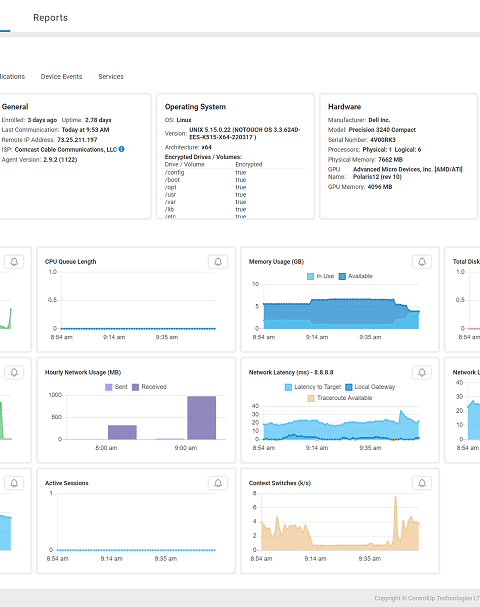The height and width of the screenshot is (607, 480).
Task: Toggle the Available legend in Memory Usage
Action: point(356,276)
